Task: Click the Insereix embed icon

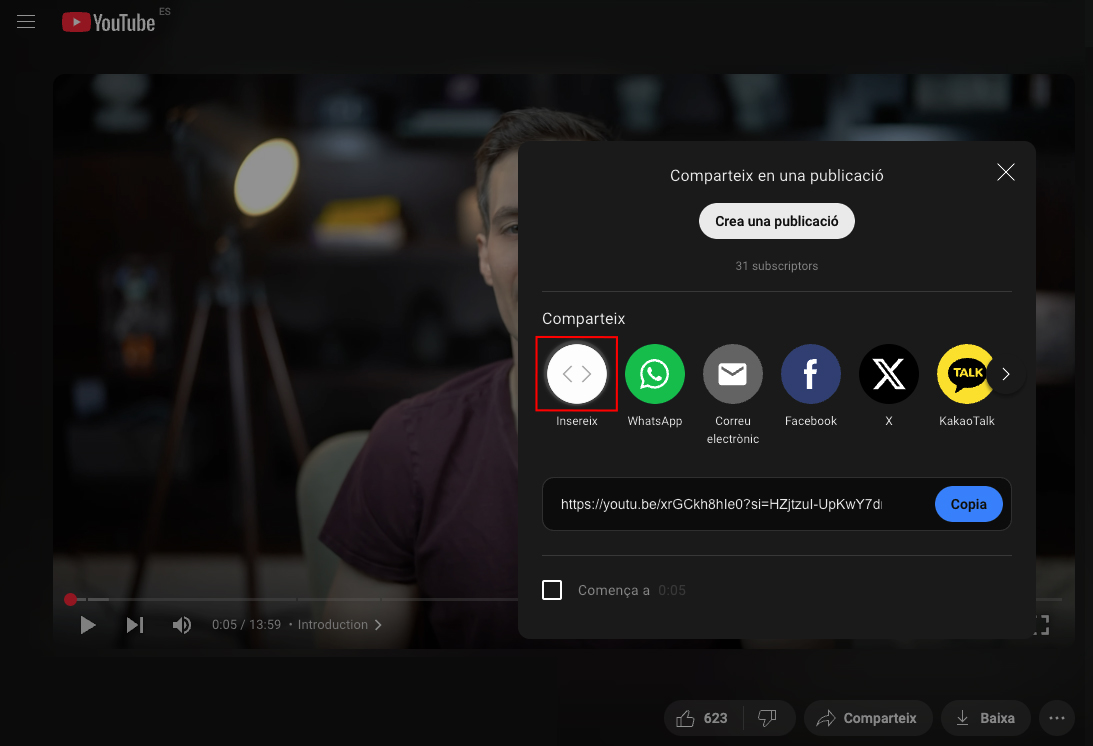Action: 576,374
